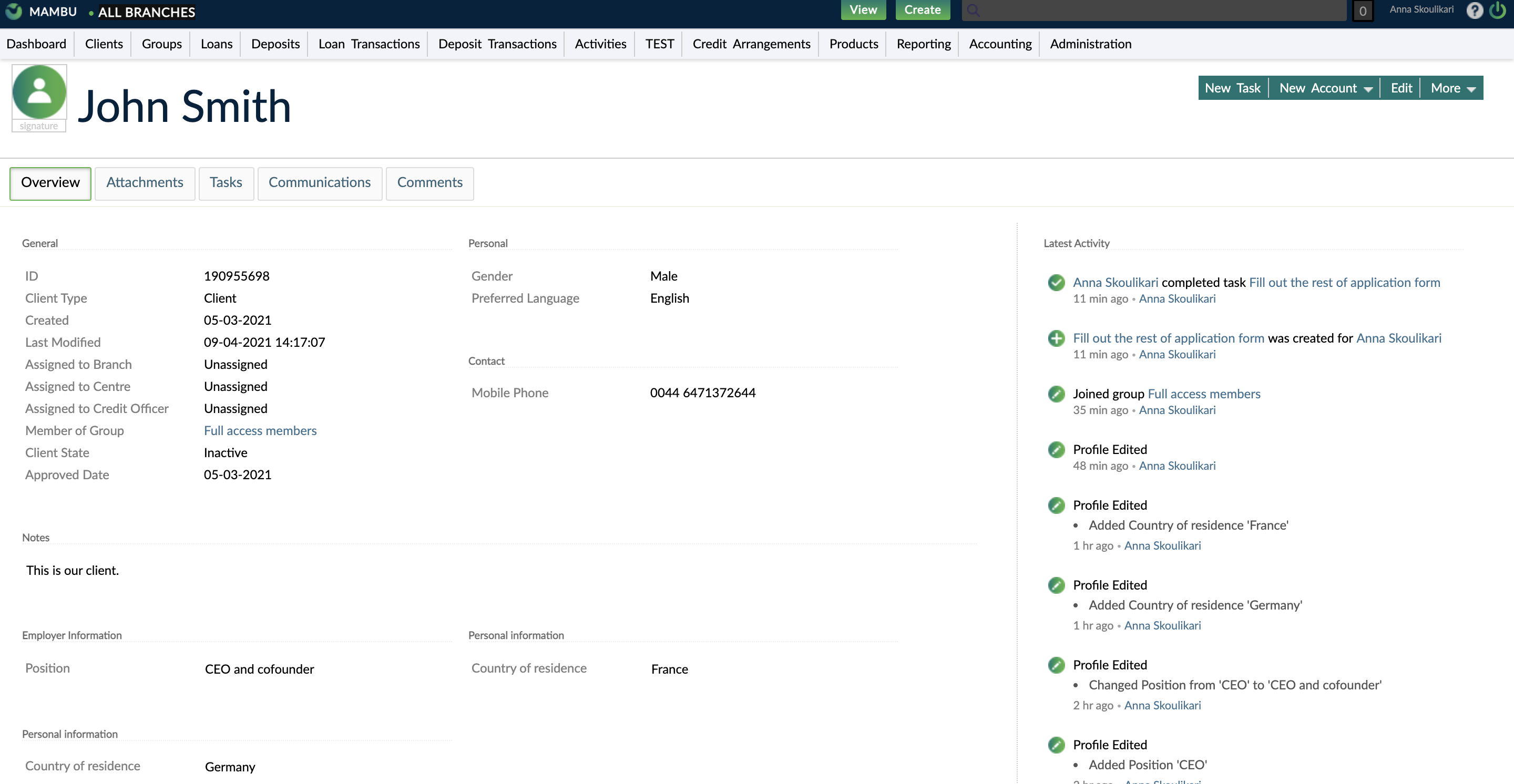
Task: Open the ALL BRANCHES selector
Action: [146, 12]
